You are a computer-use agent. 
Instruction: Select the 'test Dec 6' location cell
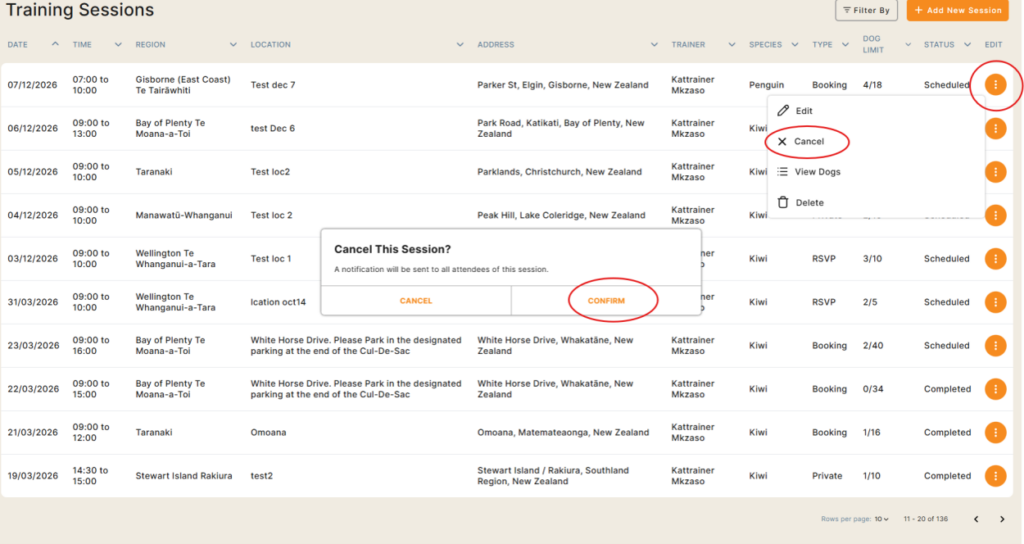pos(272,128)
